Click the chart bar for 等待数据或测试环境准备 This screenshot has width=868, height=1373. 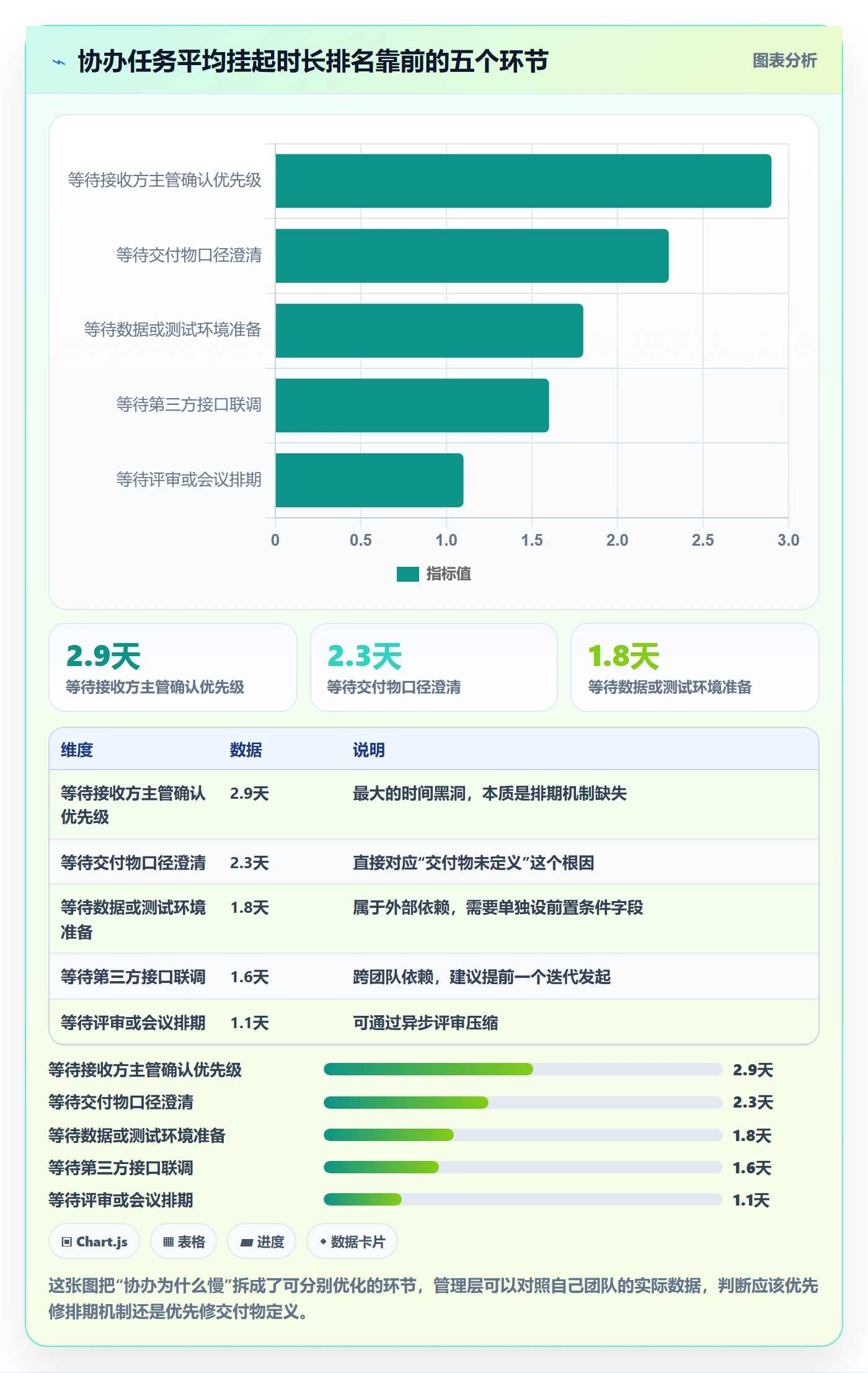coord(429,331)
